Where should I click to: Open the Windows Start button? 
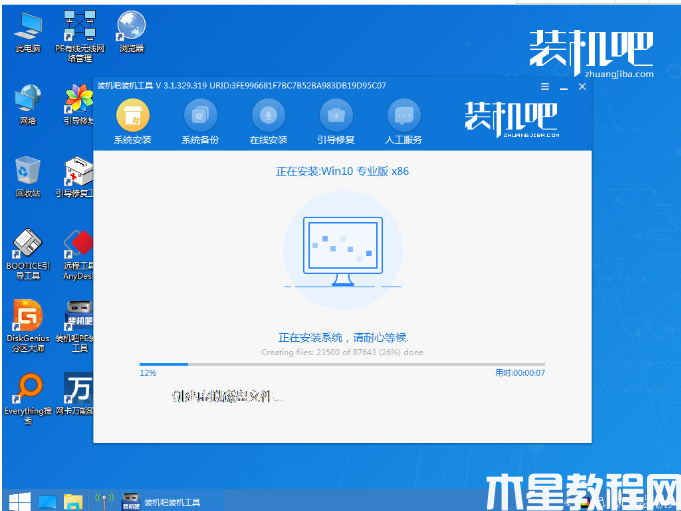[20, 502]
